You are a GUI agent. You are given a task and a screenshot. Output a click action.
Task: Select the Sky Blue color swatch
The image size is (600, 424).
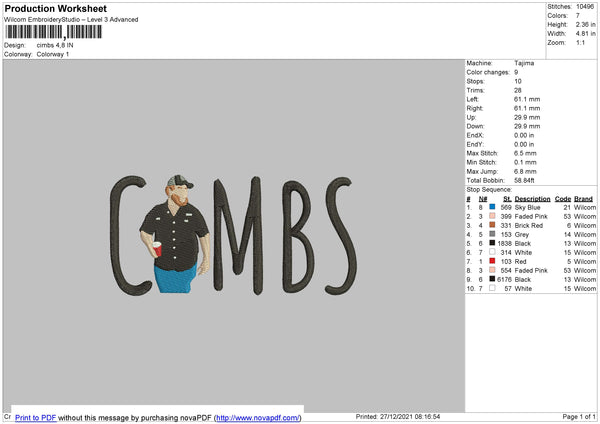[492, 207]
